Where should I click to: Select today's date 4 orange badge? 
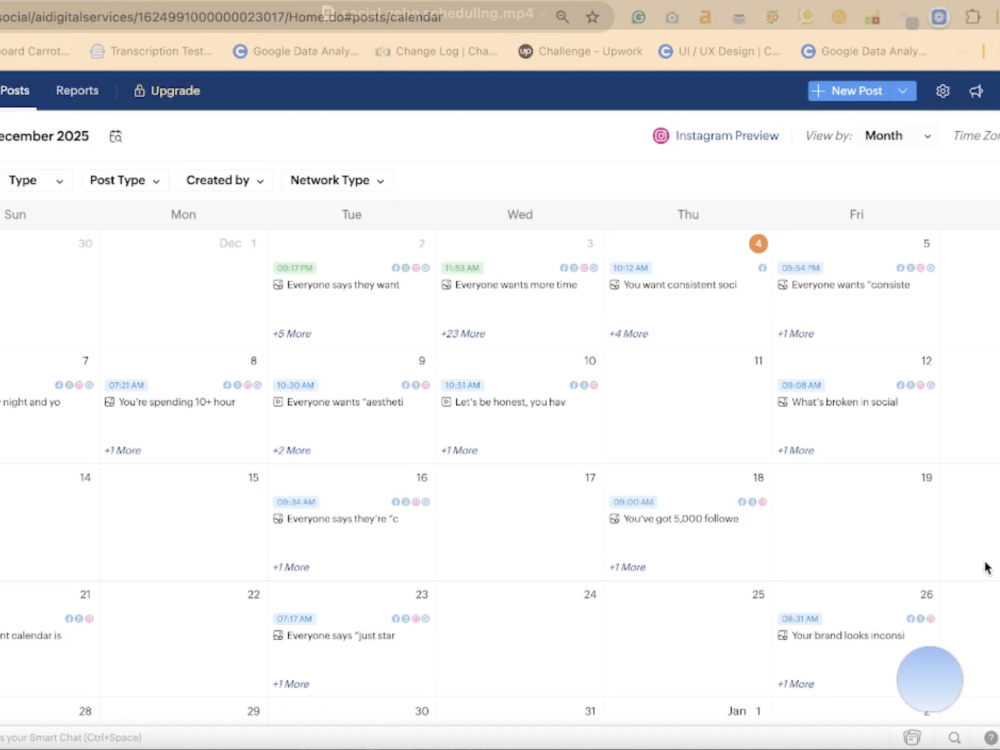click(758, 244)
